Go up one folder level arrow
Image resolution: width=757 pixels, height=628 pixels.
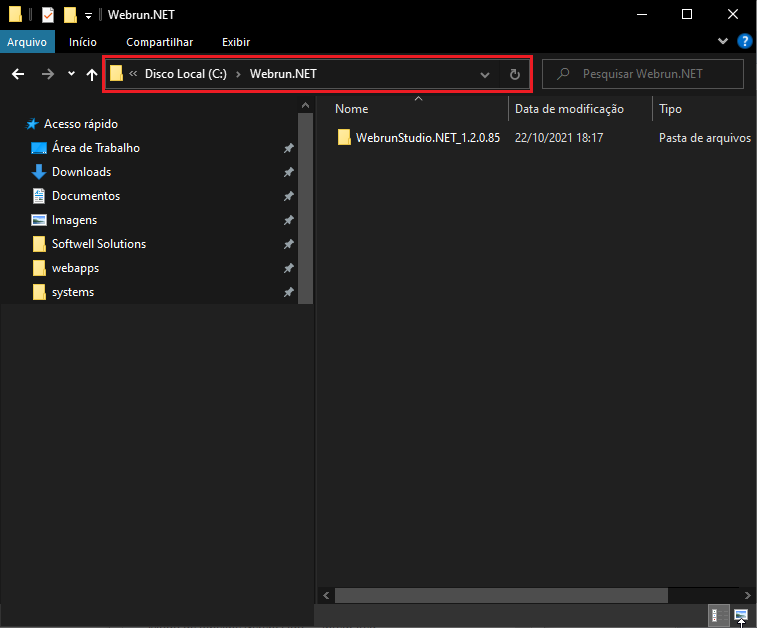click(x=92, y=74)
